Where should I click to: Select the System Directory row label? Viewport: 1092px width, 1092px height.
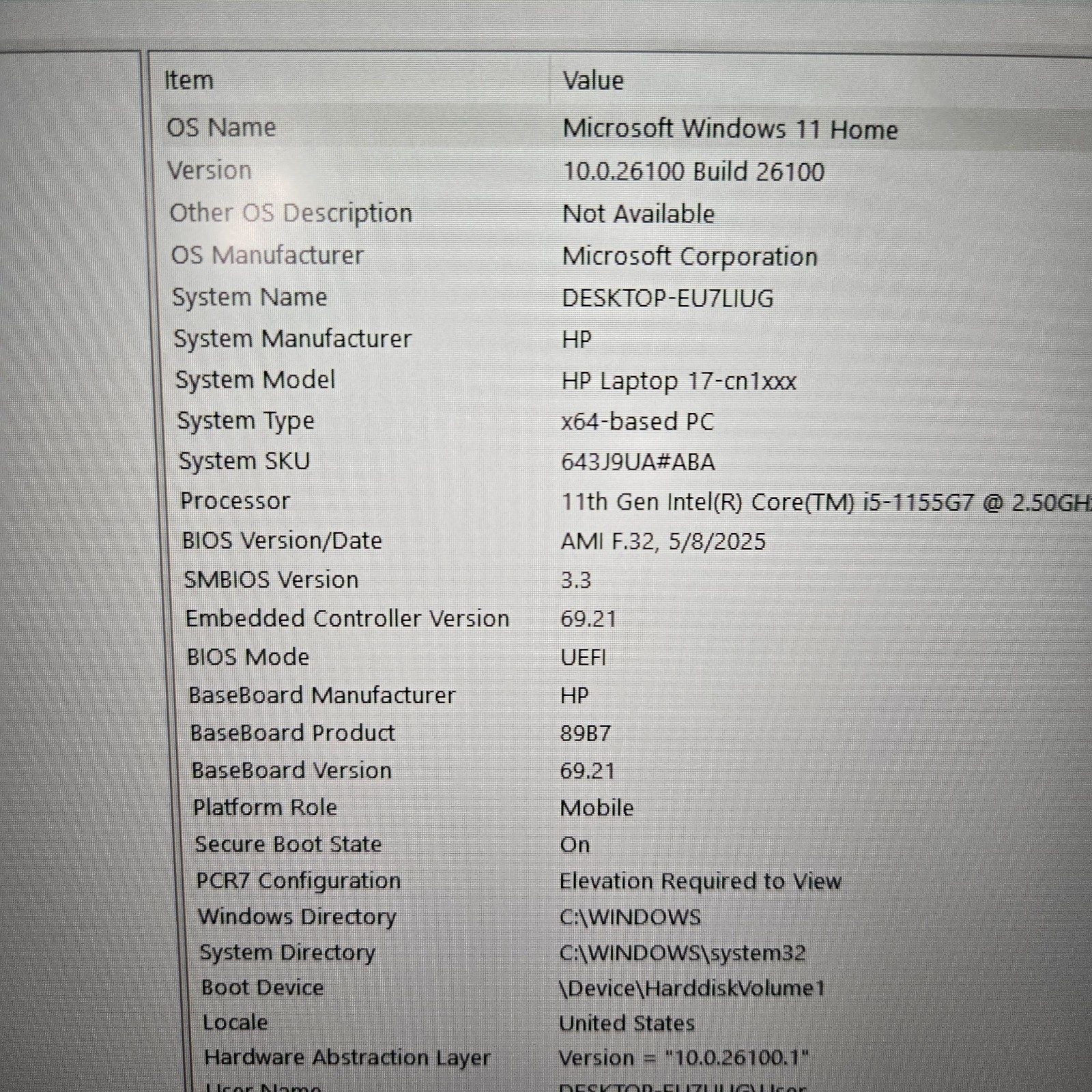point(287,952)
